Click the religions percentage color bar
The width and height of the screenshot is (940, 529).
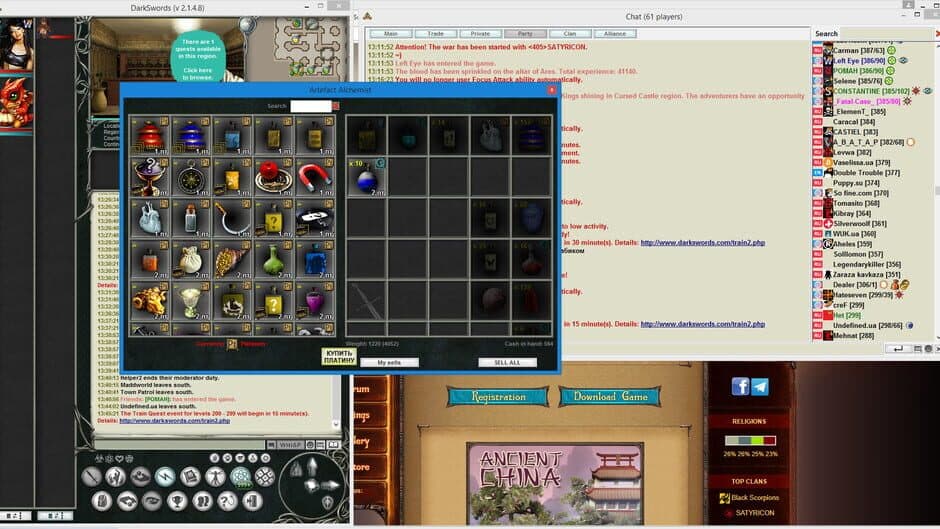tap(751, 441)
